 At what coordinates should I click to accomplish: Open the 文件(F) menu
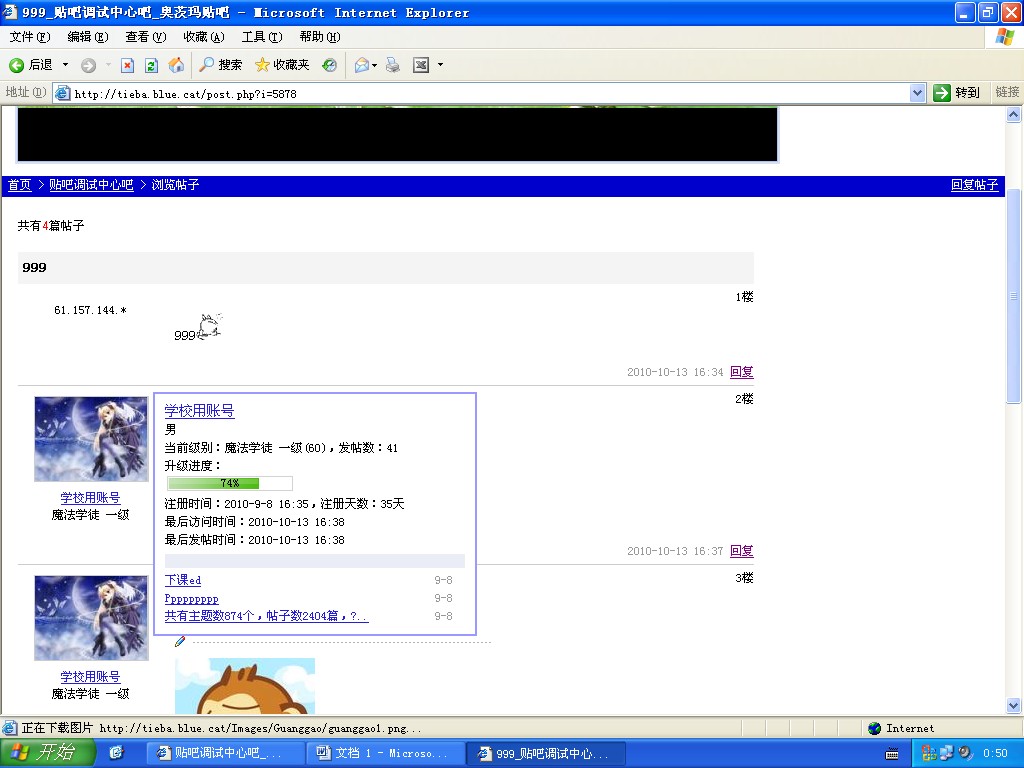point(29,37)
